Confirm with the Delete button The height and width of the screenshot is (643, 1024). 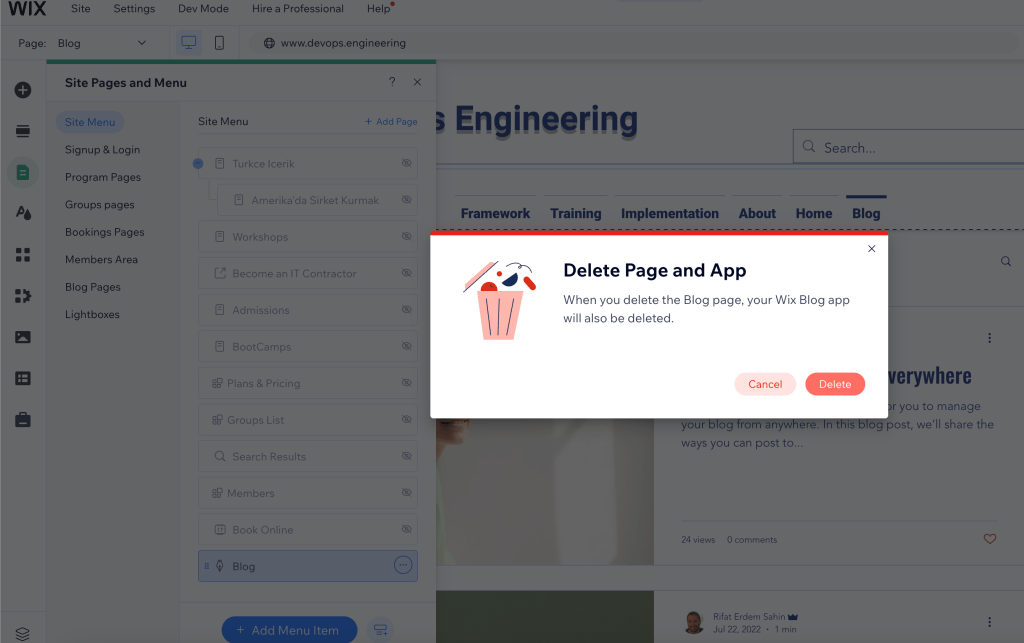(x=835, y=384)
